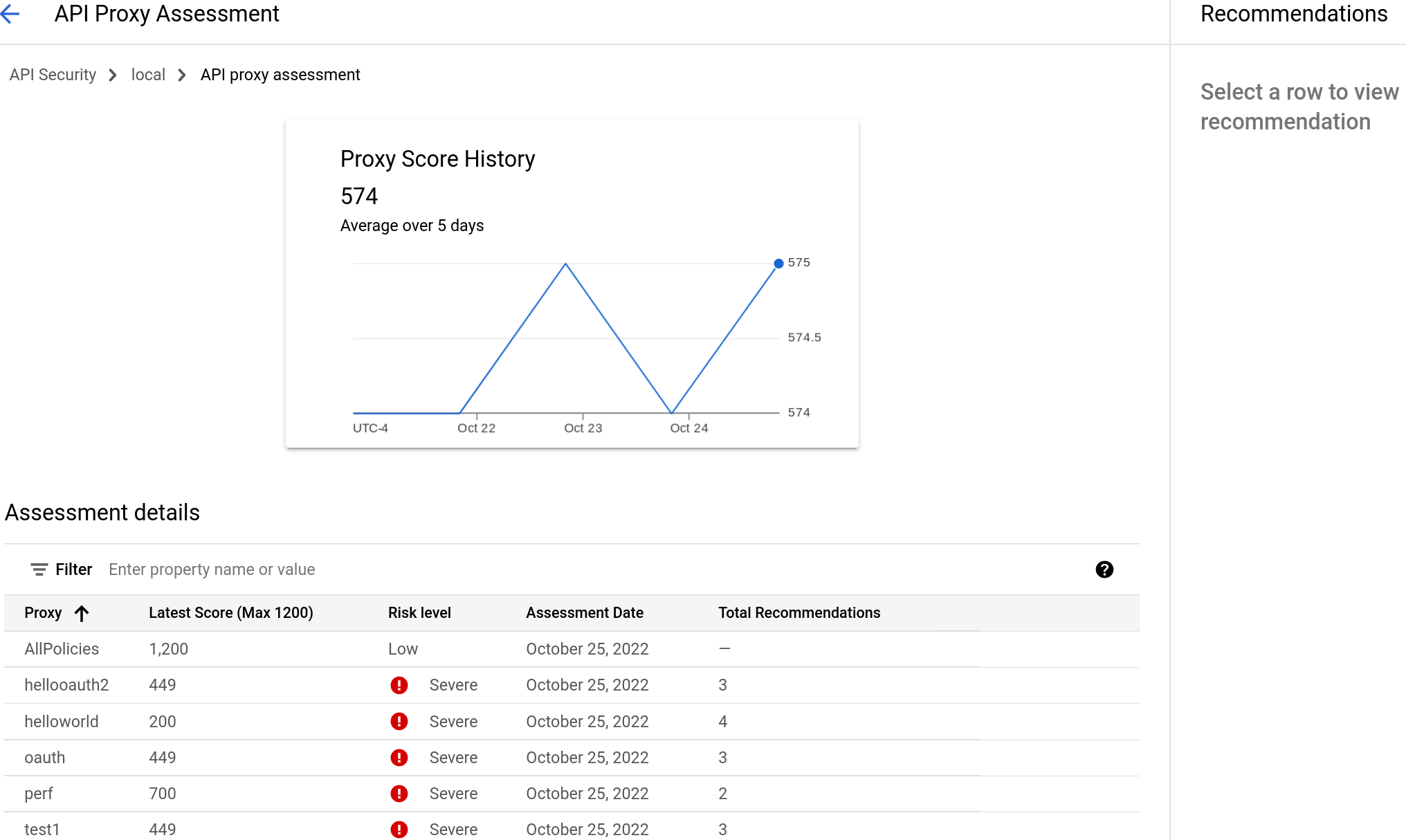Click the chevron after API Security breadcrumb

pos(111,75)
